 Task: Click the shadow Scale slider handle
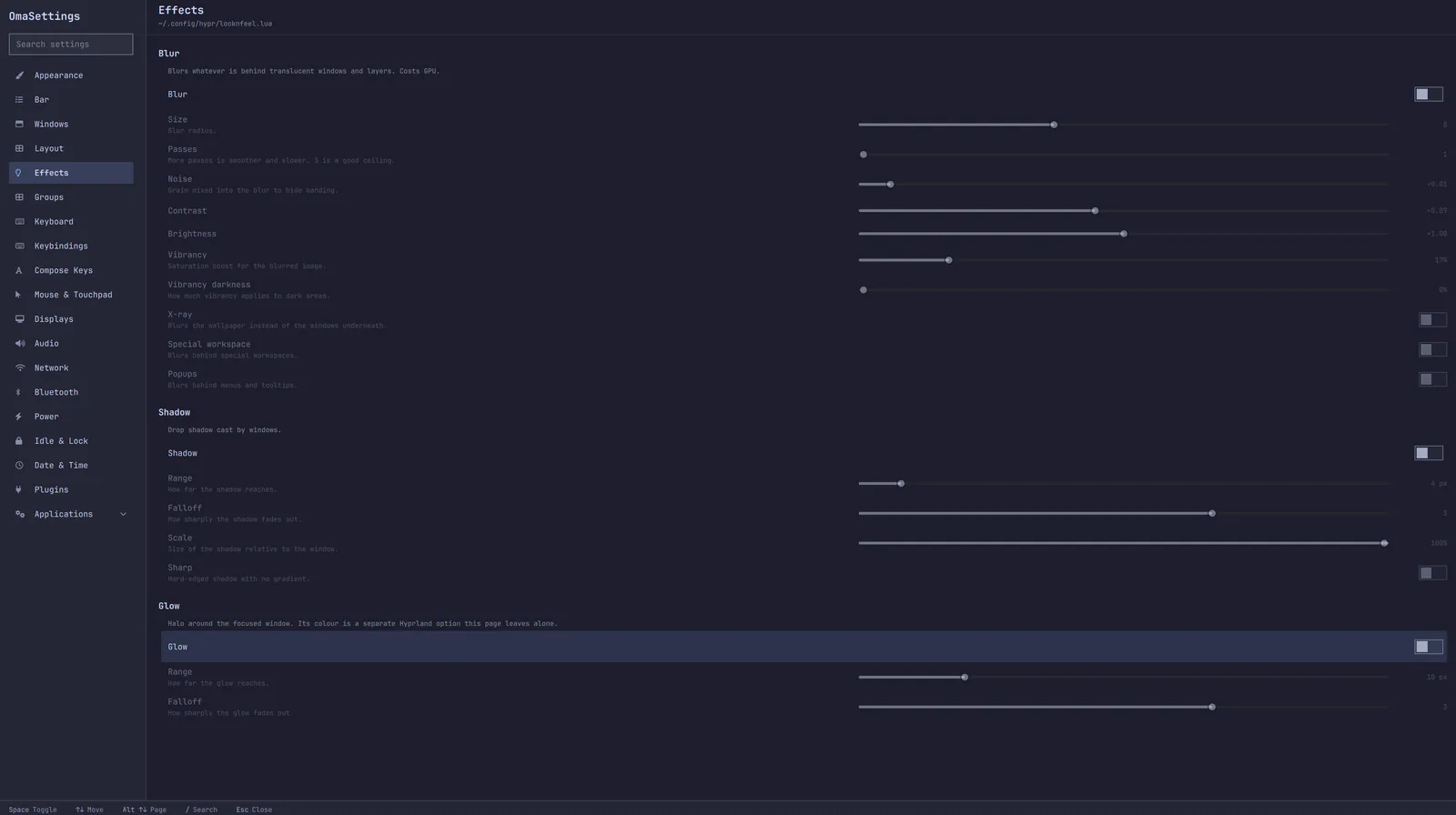click(x=1384, y=543)
